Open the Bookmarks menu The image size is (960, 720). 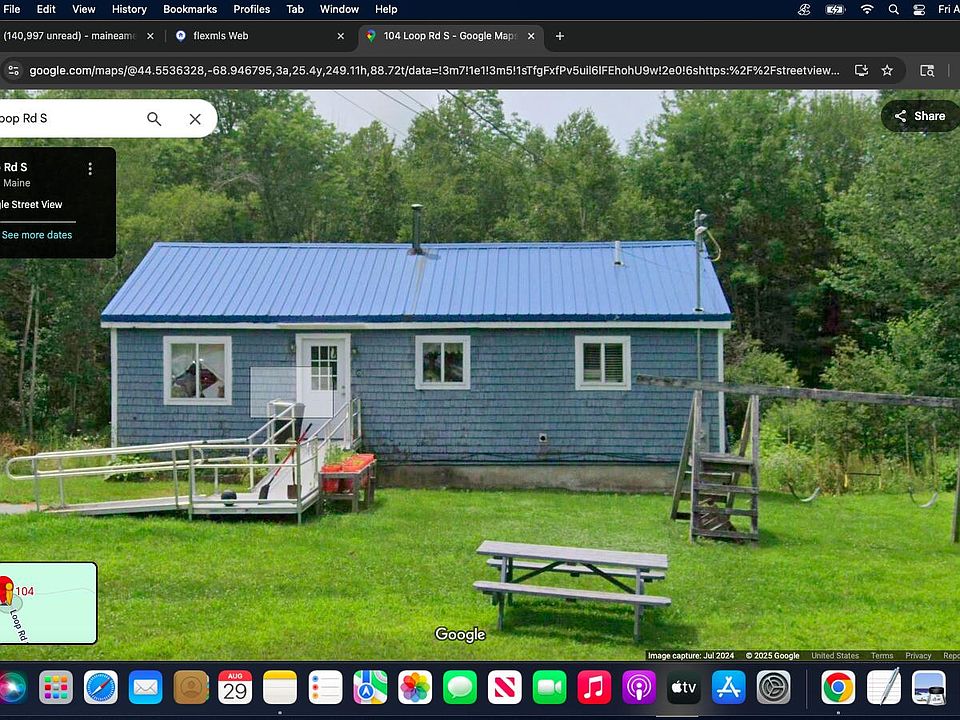[x=190, y=9]
